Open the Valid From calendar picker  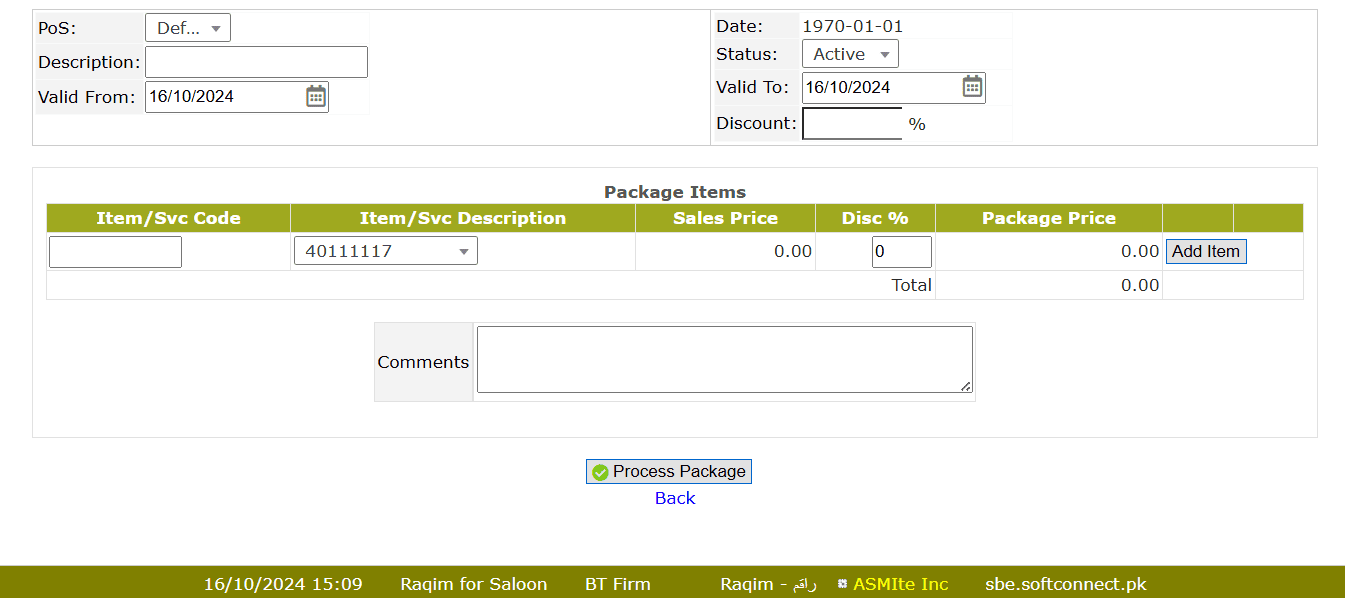pos(316,96)
